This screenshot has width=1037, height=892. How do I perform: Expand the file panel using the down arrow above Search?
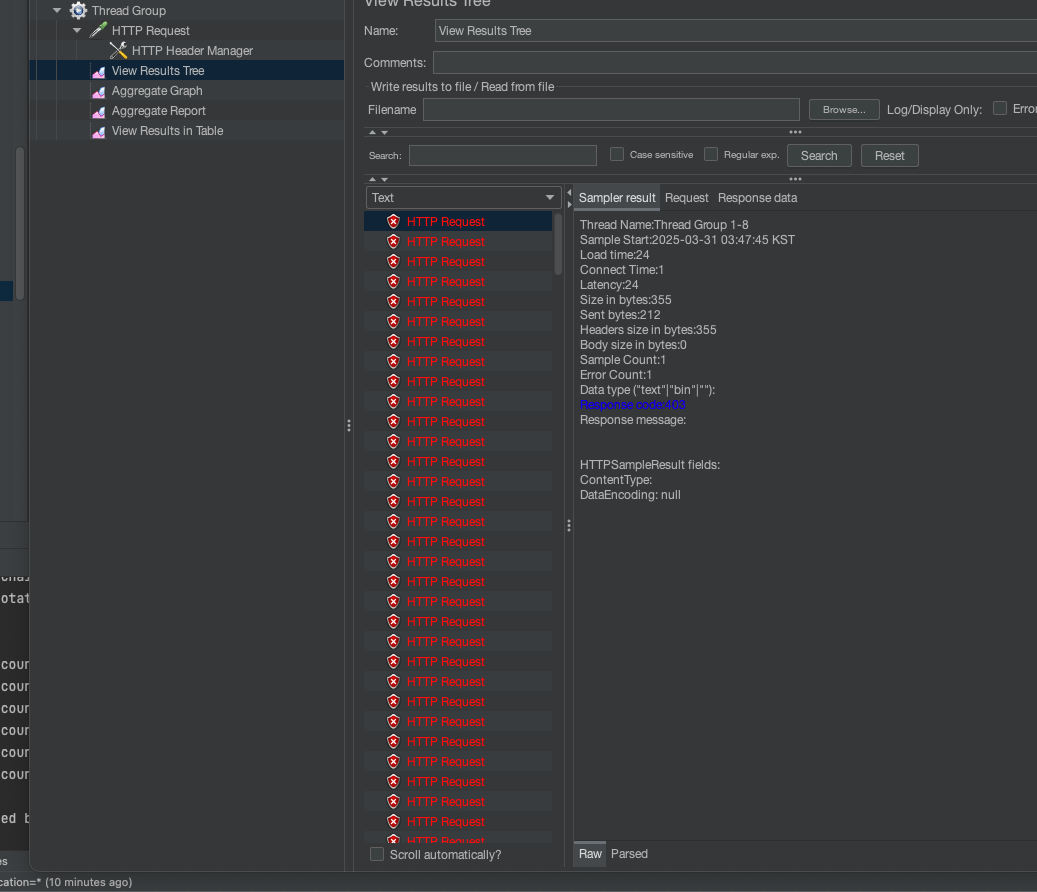click(x=384, y=132)
